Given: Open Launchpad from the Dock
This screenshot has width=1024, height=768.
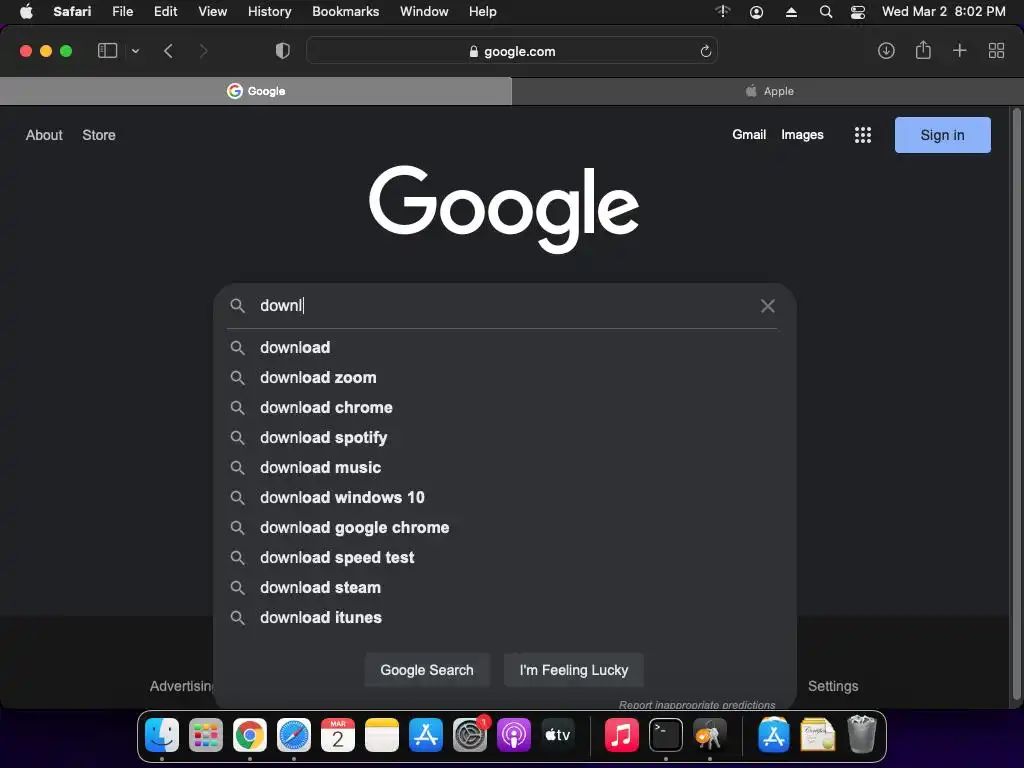Looking at the screenshot, I should click(x=206, y=735).
